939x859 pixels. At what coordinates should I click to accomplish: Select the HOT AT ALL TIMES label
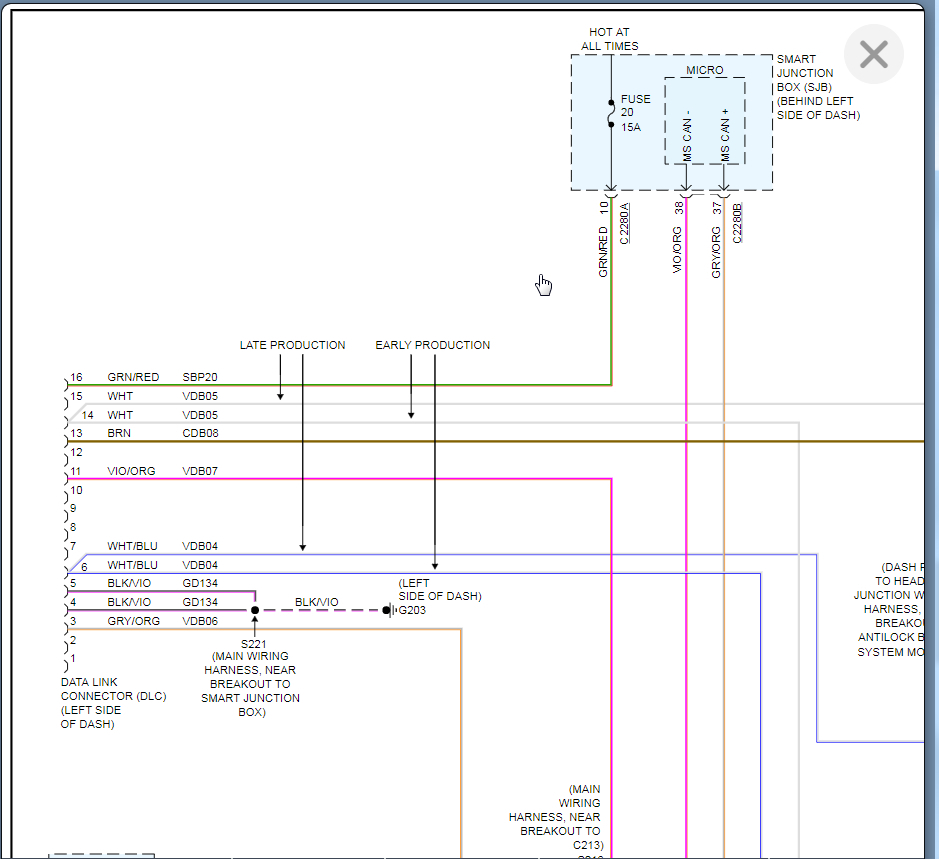pyautogui.click(x=609, y=39)
